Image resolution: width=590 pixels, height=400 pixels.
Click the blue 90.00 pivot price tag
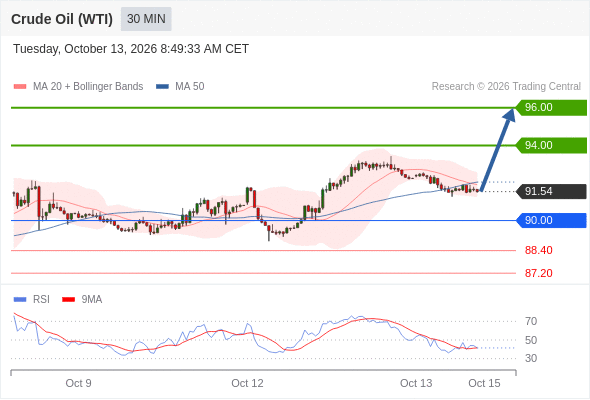(x=551, y=221)
